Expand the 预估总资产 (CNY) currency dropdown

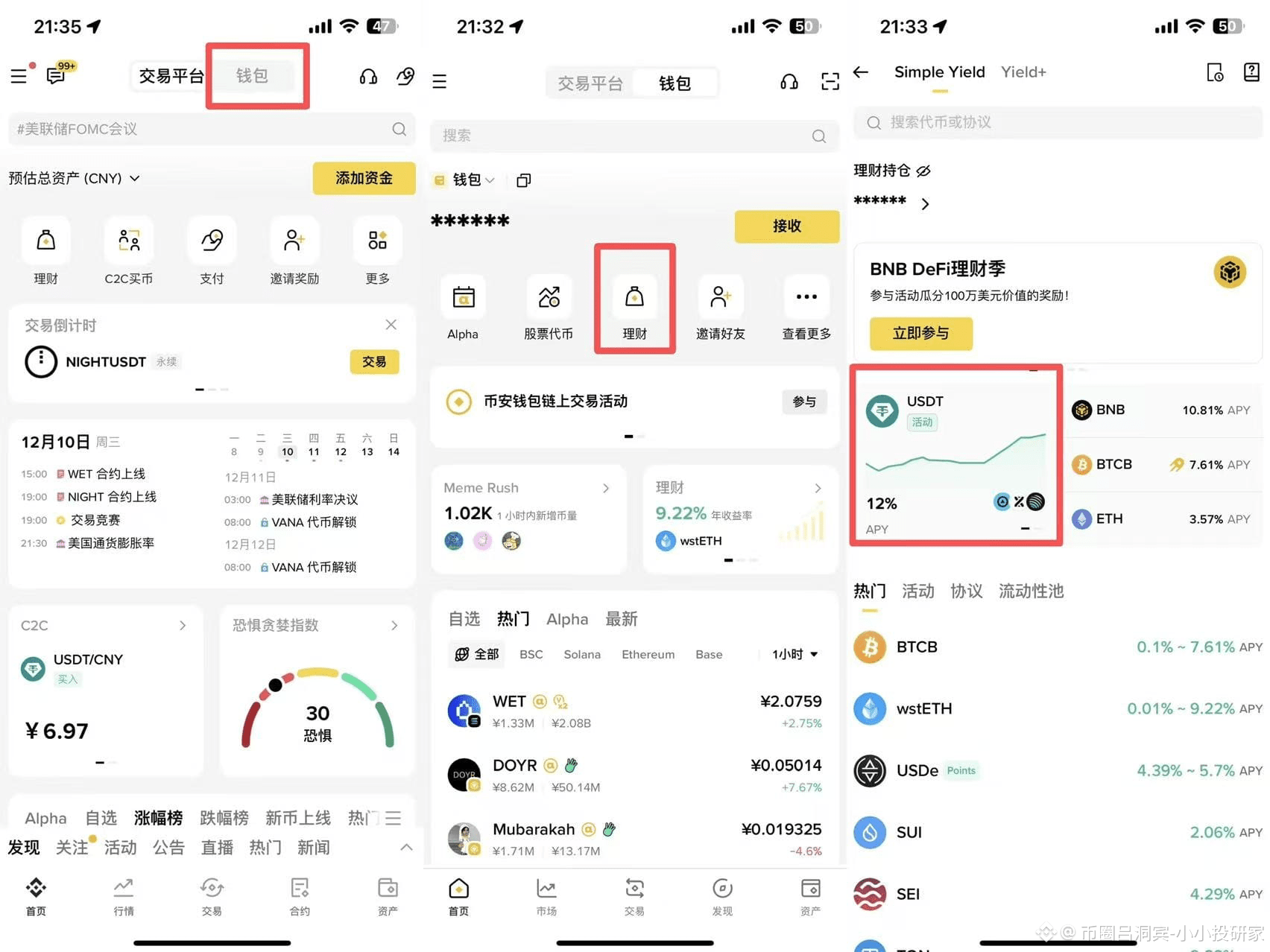(134, 178)
